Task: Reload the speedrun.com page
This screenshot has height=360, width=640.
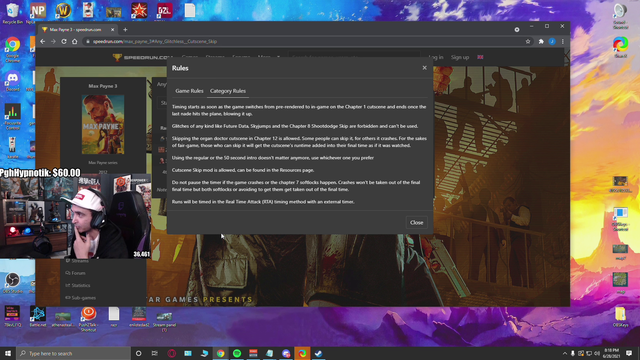Action: pyautogui.click(x=64, y=41)
